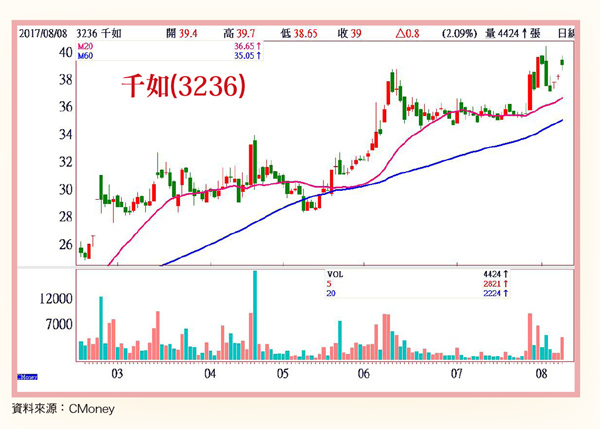Click the stock code 3236 千如 in header
This screenshot has width=600, height=429.
click(99, 34)
